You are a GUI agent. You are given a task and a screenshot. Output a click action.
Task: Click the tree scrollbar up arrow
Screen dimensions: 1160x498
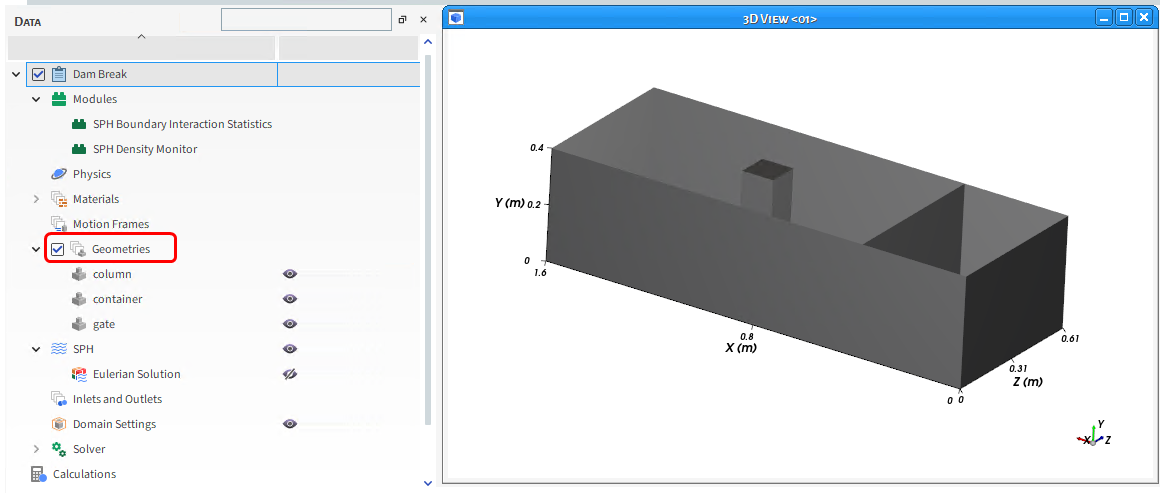click(x=428, y=42)
